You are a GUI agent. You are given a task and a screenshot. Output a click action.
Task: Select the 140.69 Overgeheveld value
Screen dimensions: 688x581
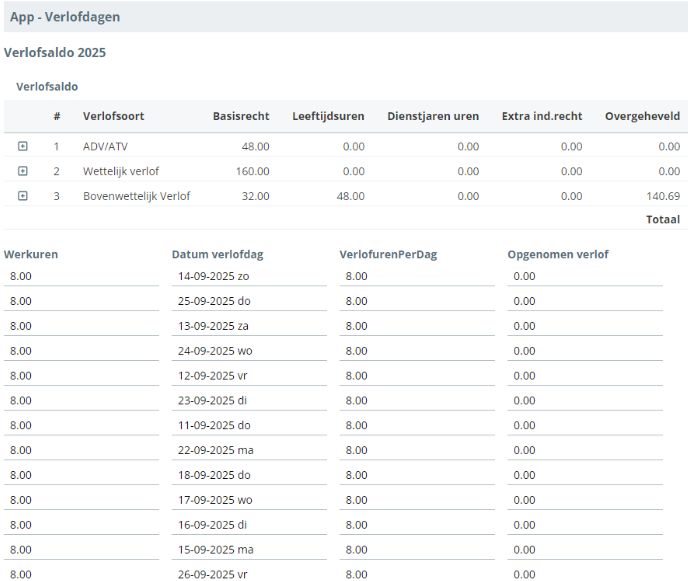[x=662, y=196]
